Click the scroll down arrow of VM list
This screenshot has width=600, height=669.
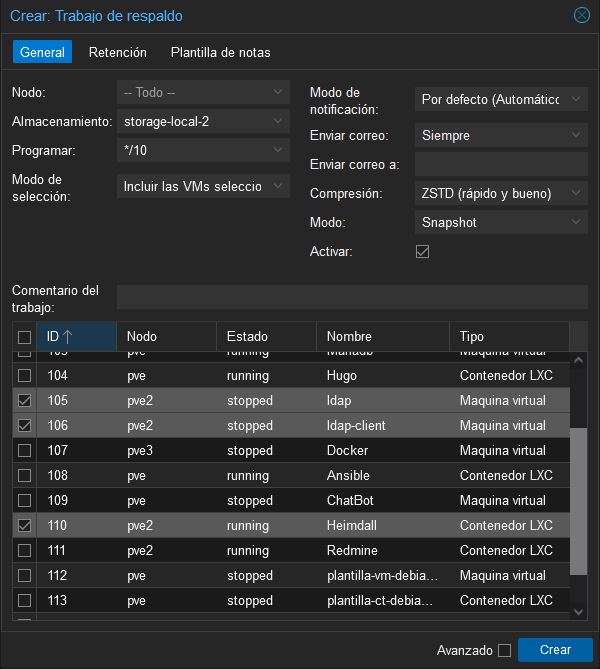click(x=579, y=612)
